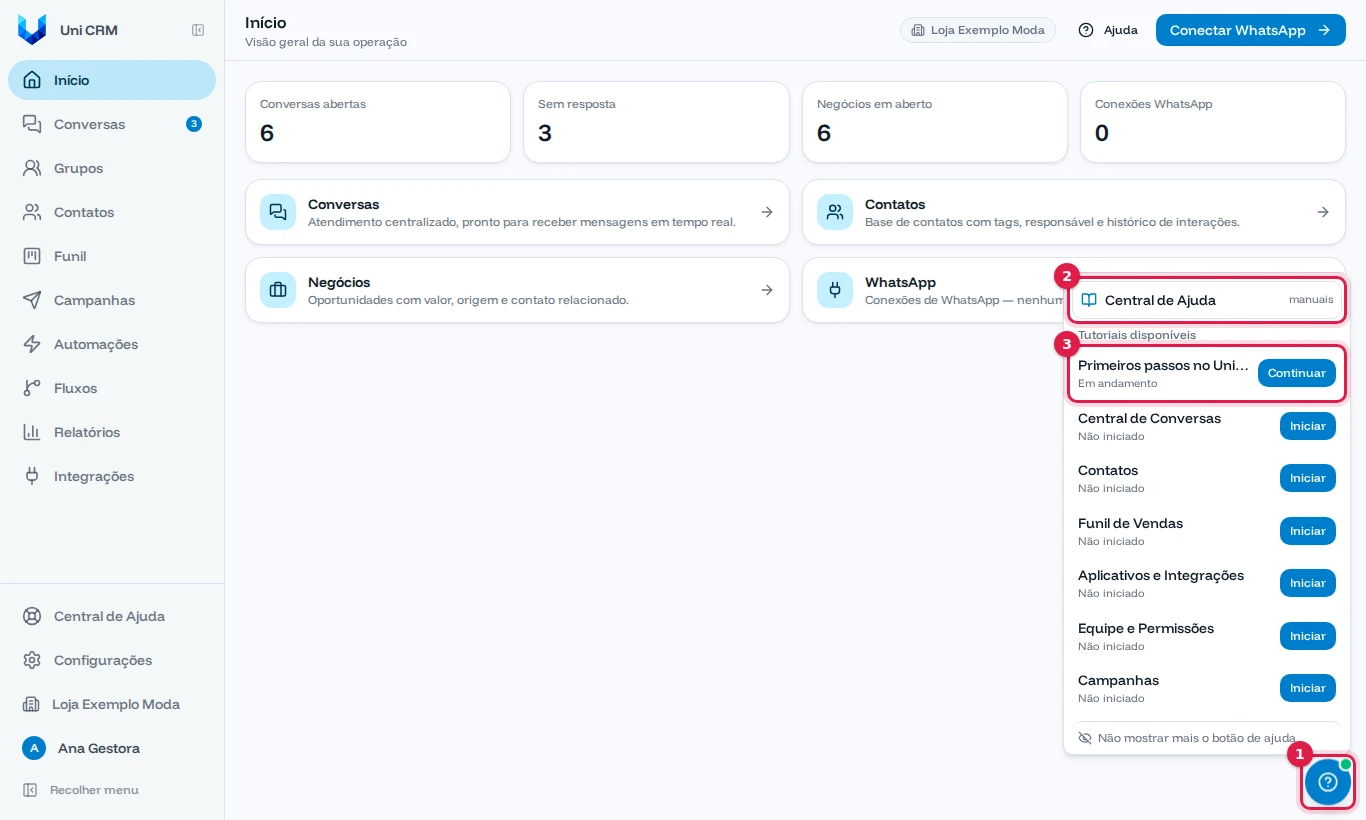Open Contatos in the sidebar
Viewport: 1366px width, 820px height.
point(112,212)
